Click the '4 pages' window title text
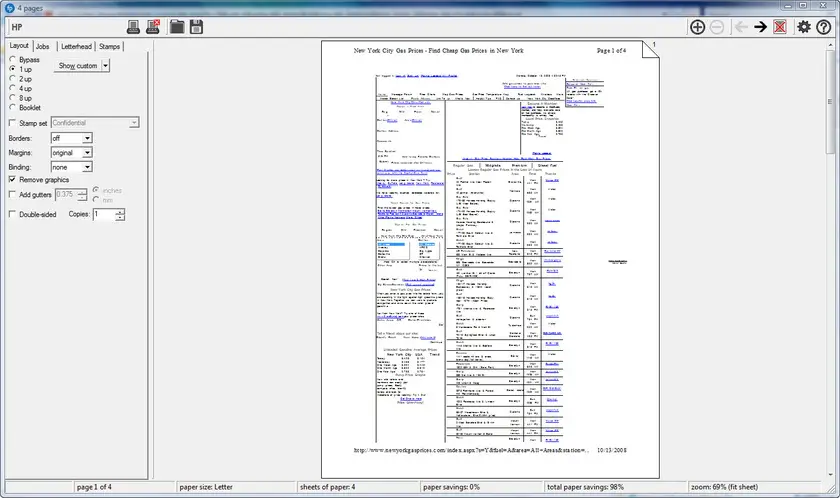The image size is (840, 498). tap(30, 8)
